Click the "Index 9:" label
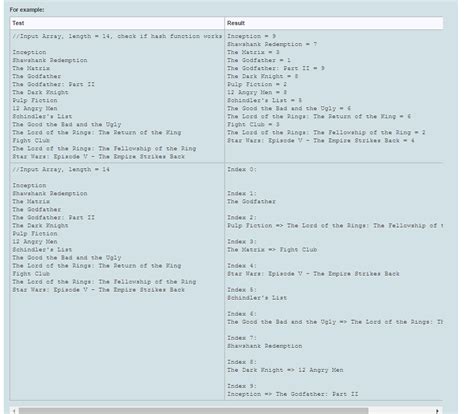 (x=242, y=386)
